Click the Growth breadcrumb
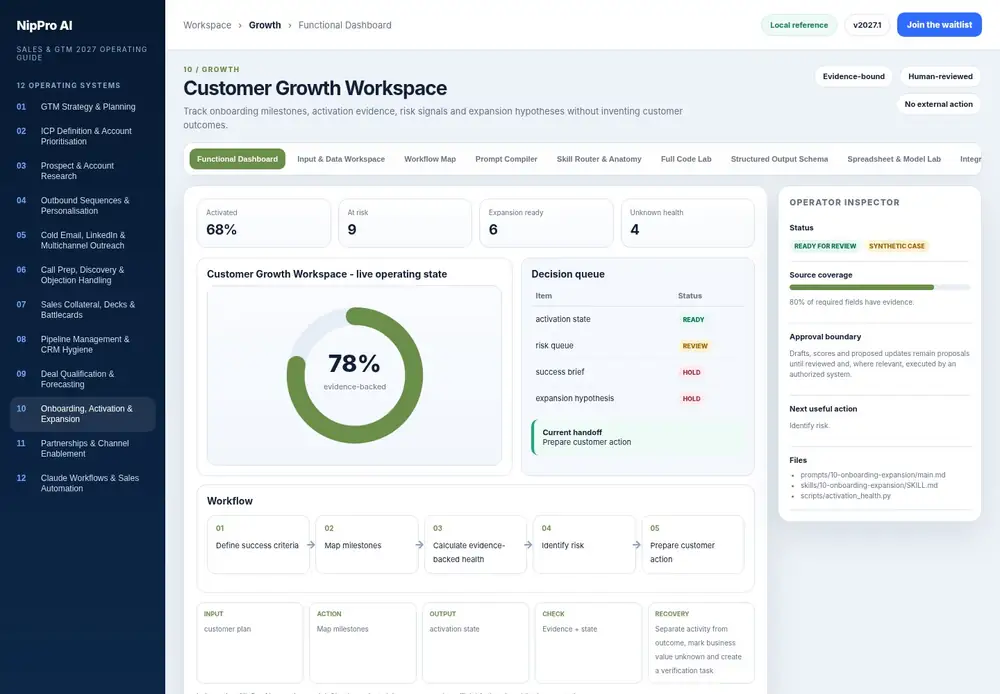The height and width of the screenshot is (694, 1000). click(265, 25)
